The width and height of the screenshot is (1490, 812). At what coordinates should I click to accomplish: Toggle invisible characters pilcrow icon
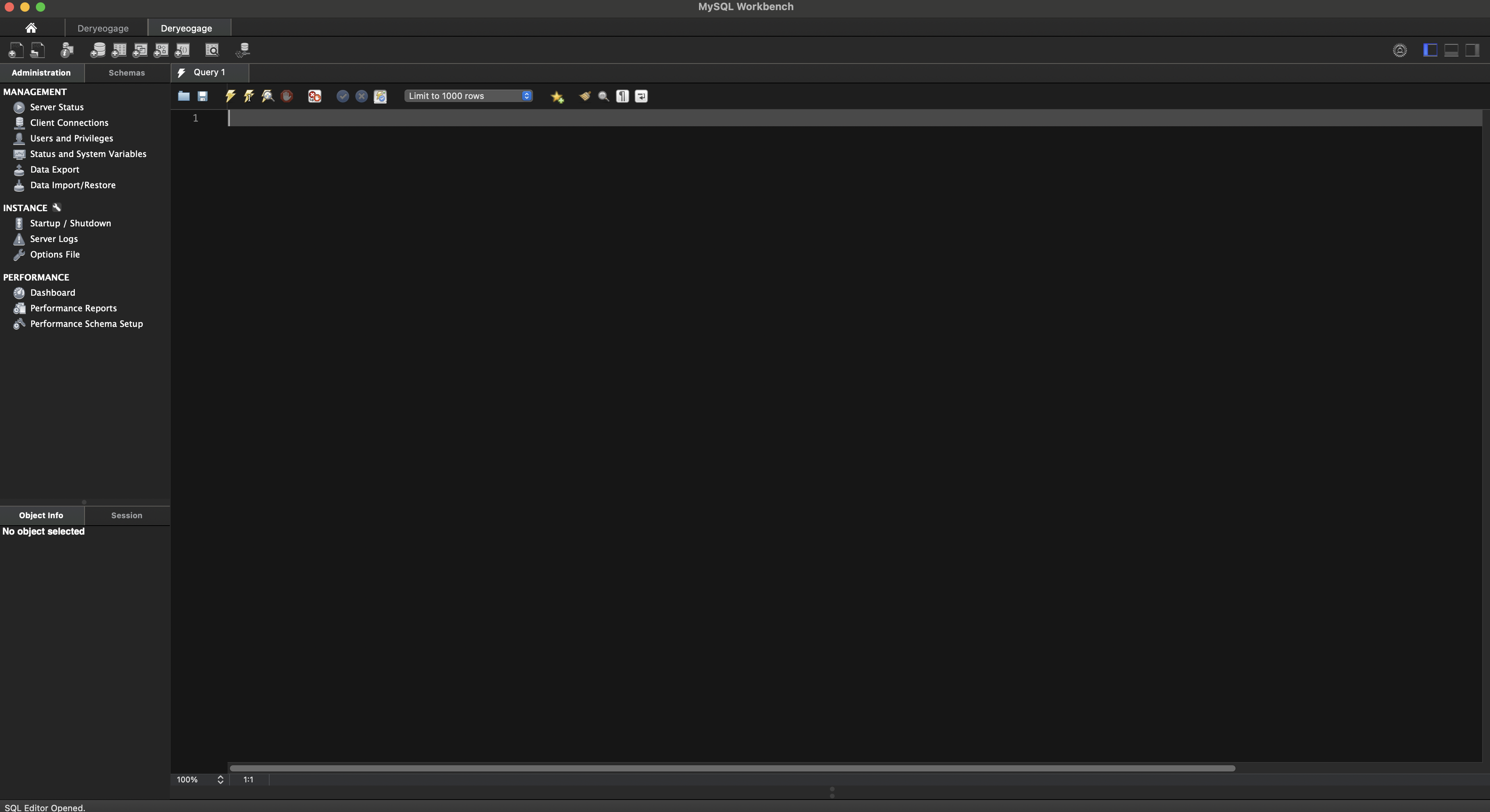click(x=622, y=96)
